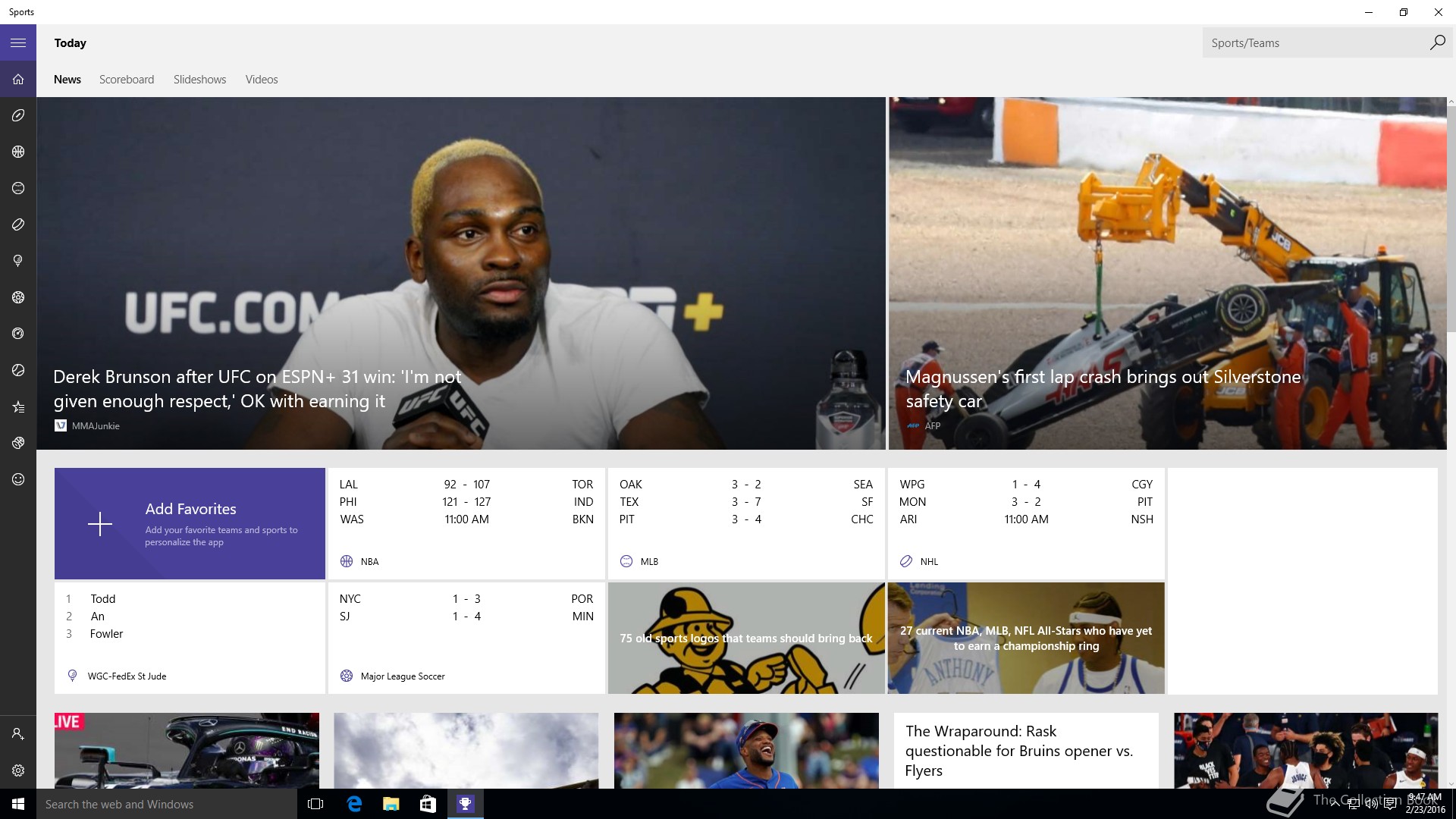Open the cloudy sky story thumbnail
This screenshot has height=819, width=1456.
466,751
